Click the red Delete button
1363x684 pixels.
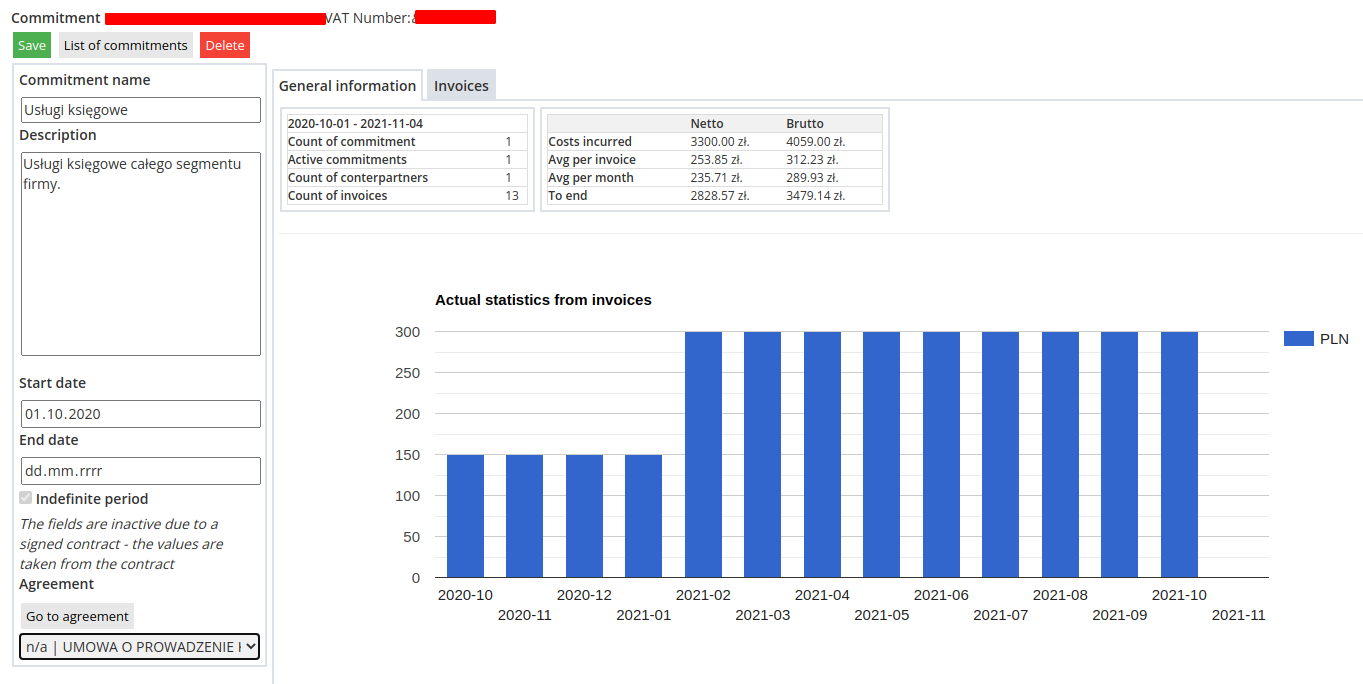225,45
